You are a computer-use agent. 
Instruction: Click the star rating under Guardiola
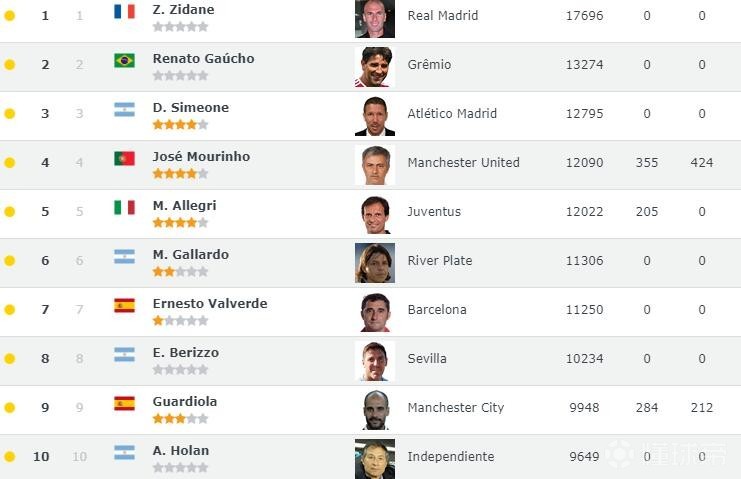click(x=180, y=419)
